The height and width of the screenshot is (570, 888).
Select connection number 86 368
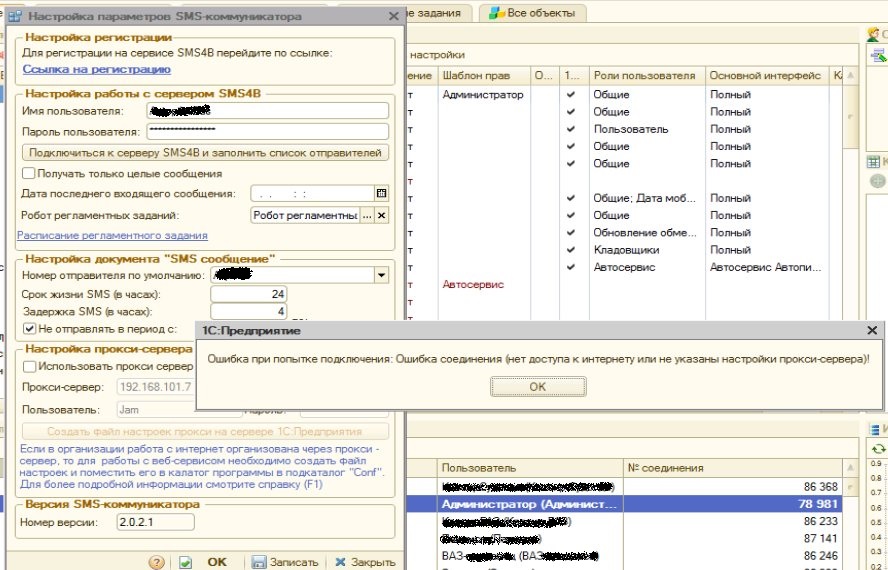(x=733, y=486)
